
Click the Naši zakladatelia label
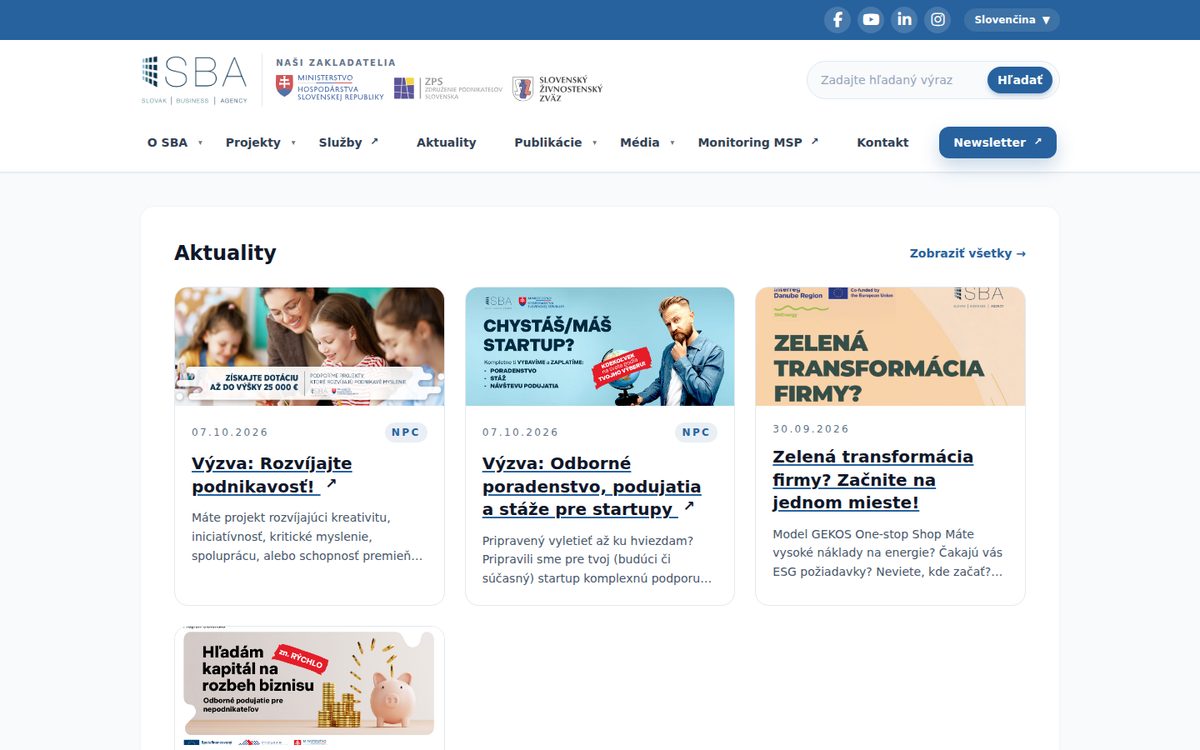click(x=336, y=62)
